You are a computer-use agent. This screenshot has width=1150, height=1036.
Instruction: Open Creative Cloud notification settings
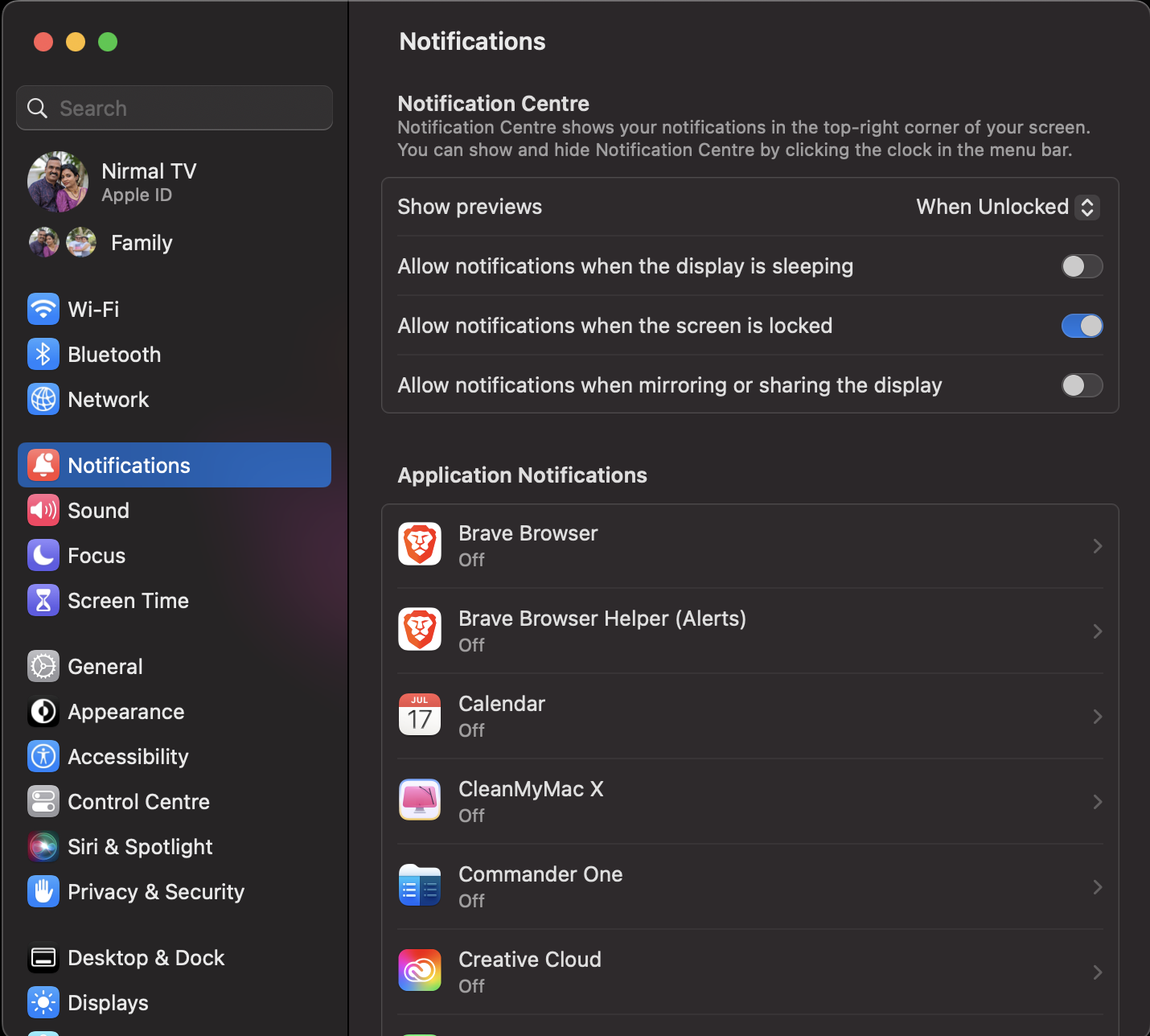(750, 972)
